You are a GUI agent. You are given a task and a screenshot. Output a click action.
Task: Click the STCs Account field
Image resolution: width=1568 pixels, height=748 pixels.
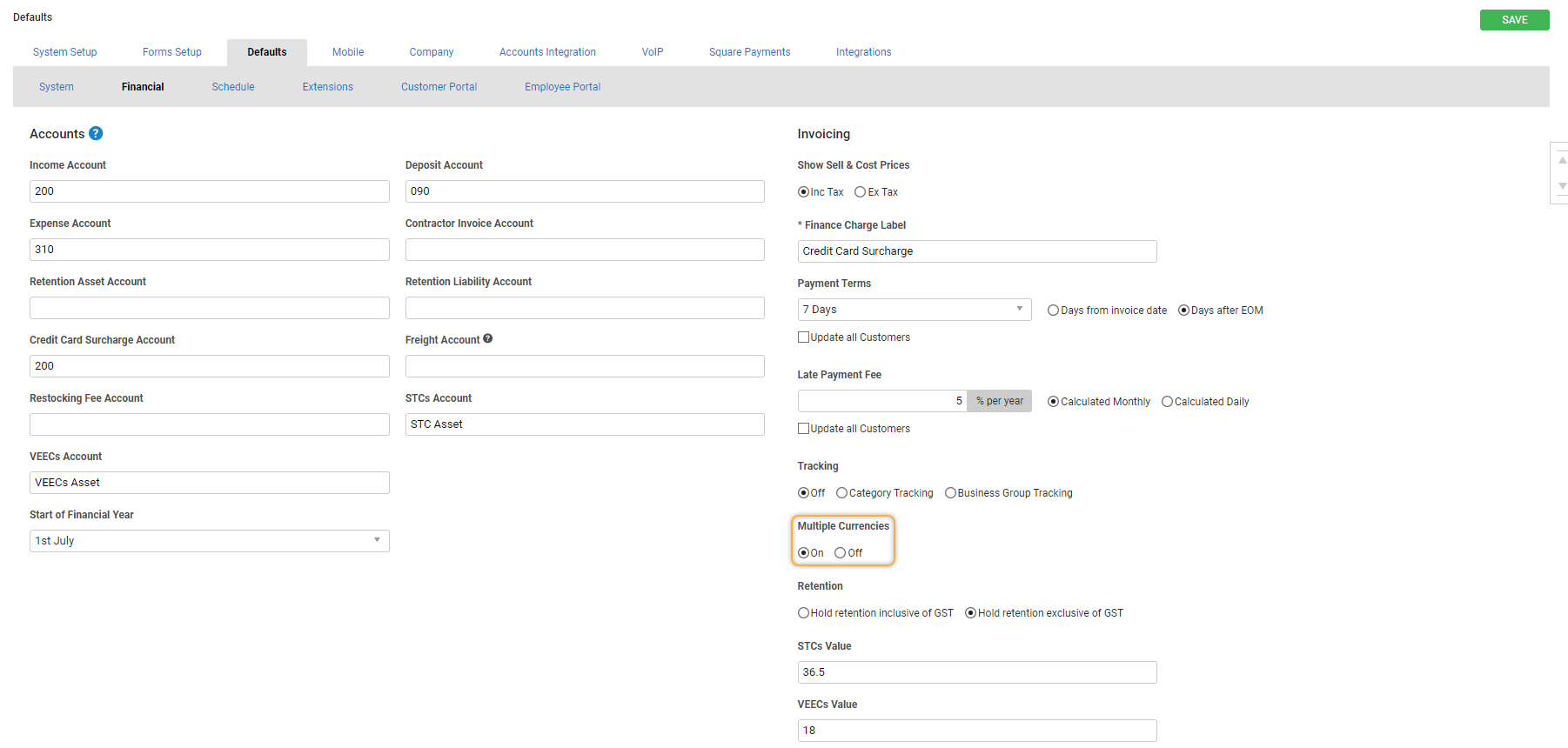click(585, 424)
